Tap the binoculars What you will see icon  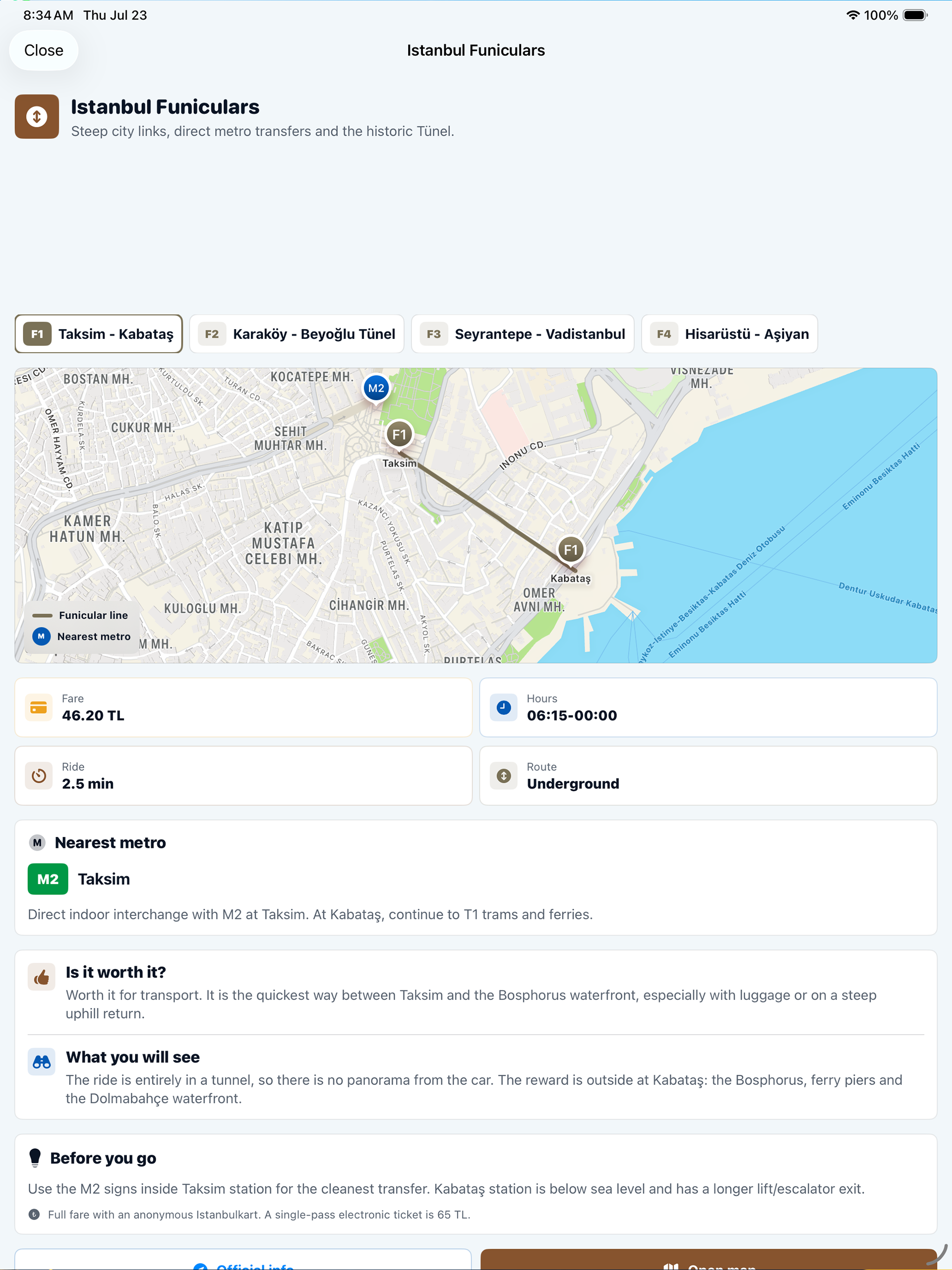click(41, 1062)
